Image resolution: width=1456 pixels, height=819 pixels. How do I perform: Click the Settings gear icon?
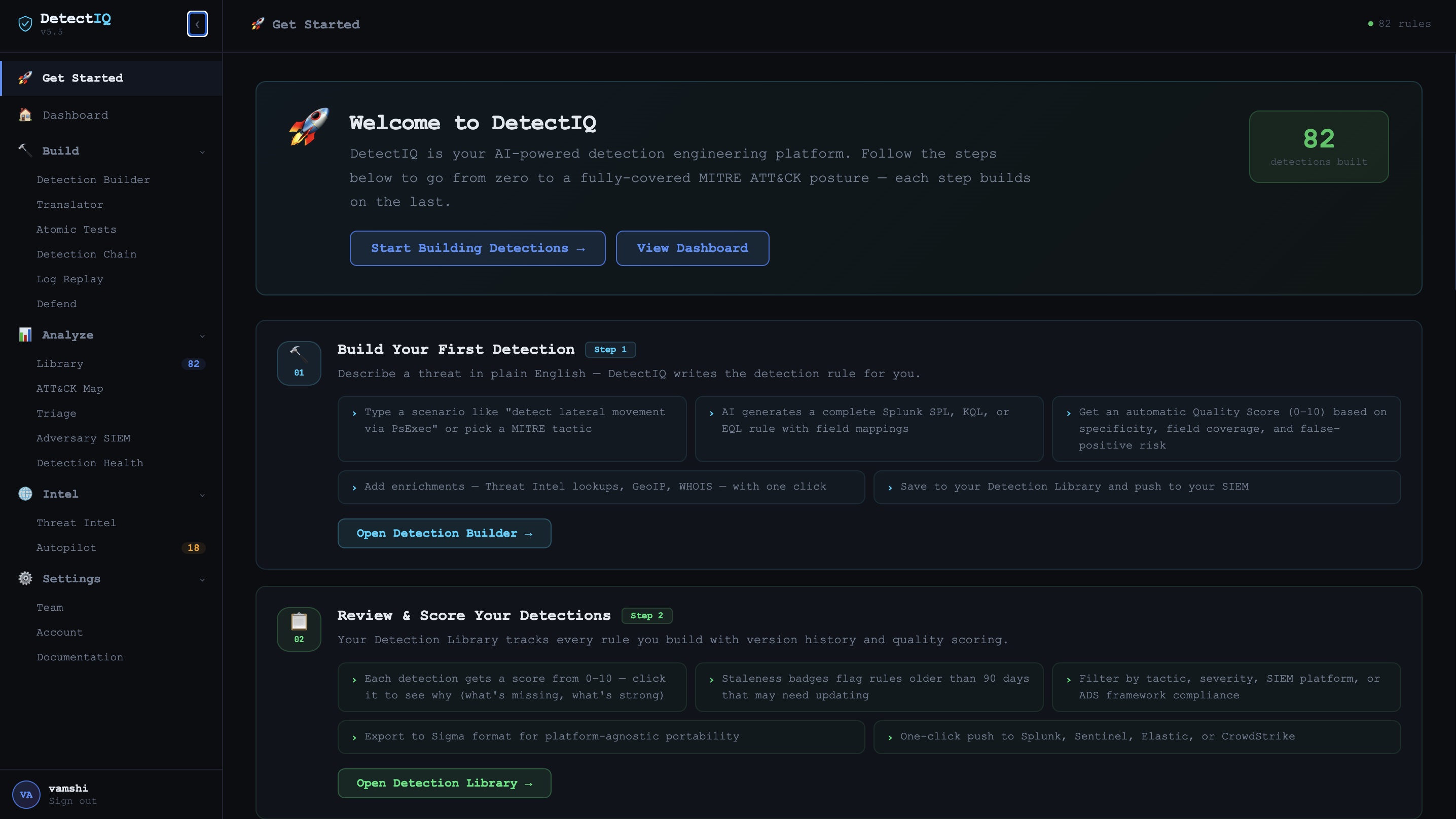(x=25, y=578)
